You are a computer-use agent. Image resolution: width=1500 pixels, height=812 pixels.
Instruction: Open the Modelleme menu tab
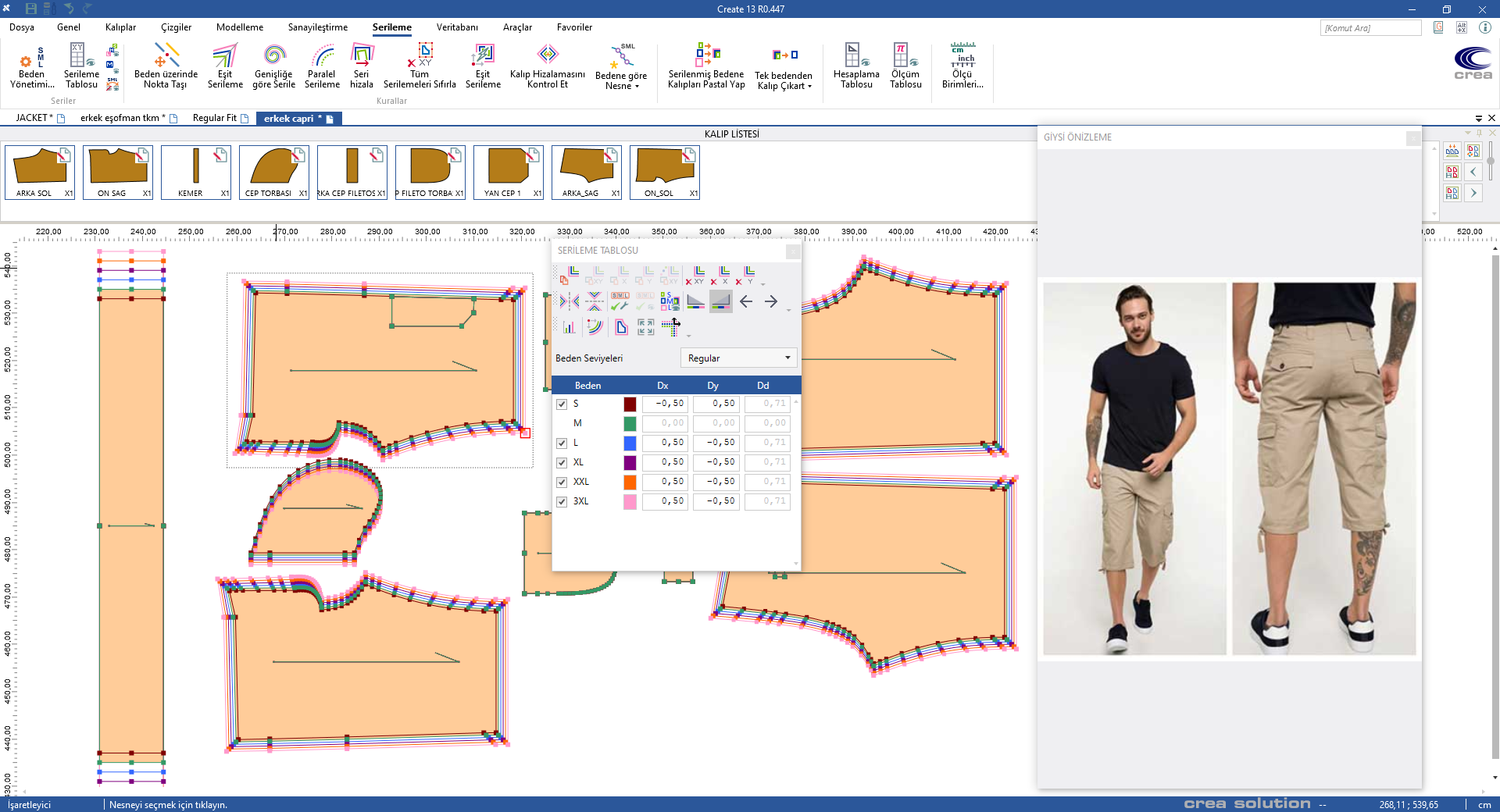(x=240, y=27)
